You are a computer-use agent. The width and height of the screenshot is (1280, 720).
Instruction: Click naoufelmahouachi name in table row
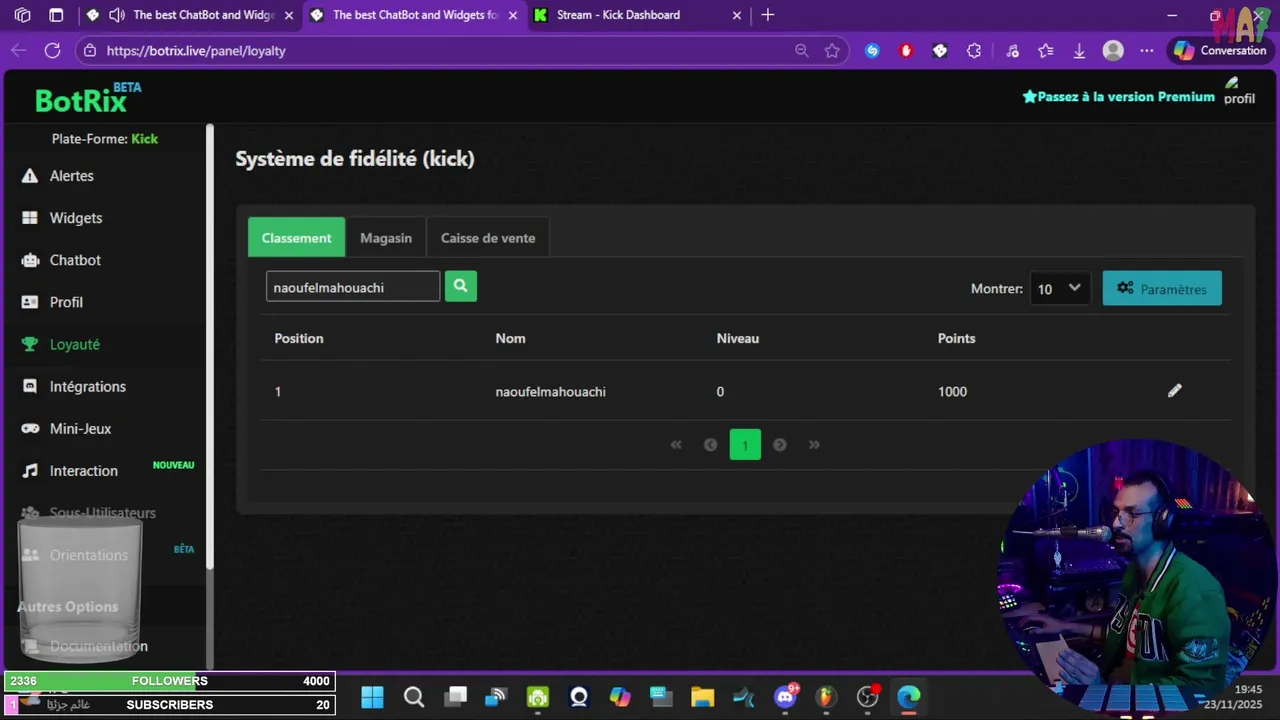pyautogui.click(x=550, y=392)
